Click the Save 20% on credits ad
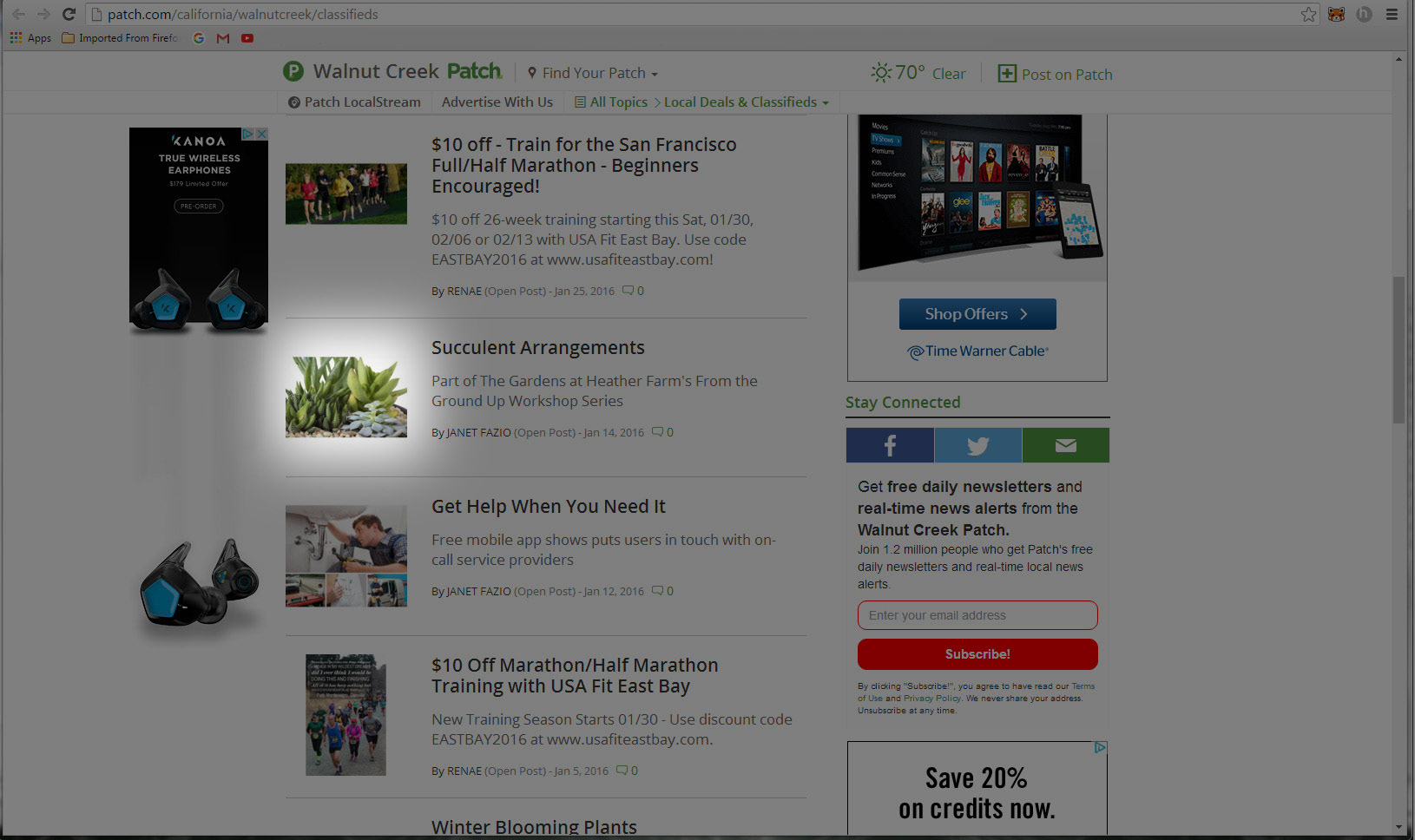This screenshot has height=840, width=1415. coord(977,788)
